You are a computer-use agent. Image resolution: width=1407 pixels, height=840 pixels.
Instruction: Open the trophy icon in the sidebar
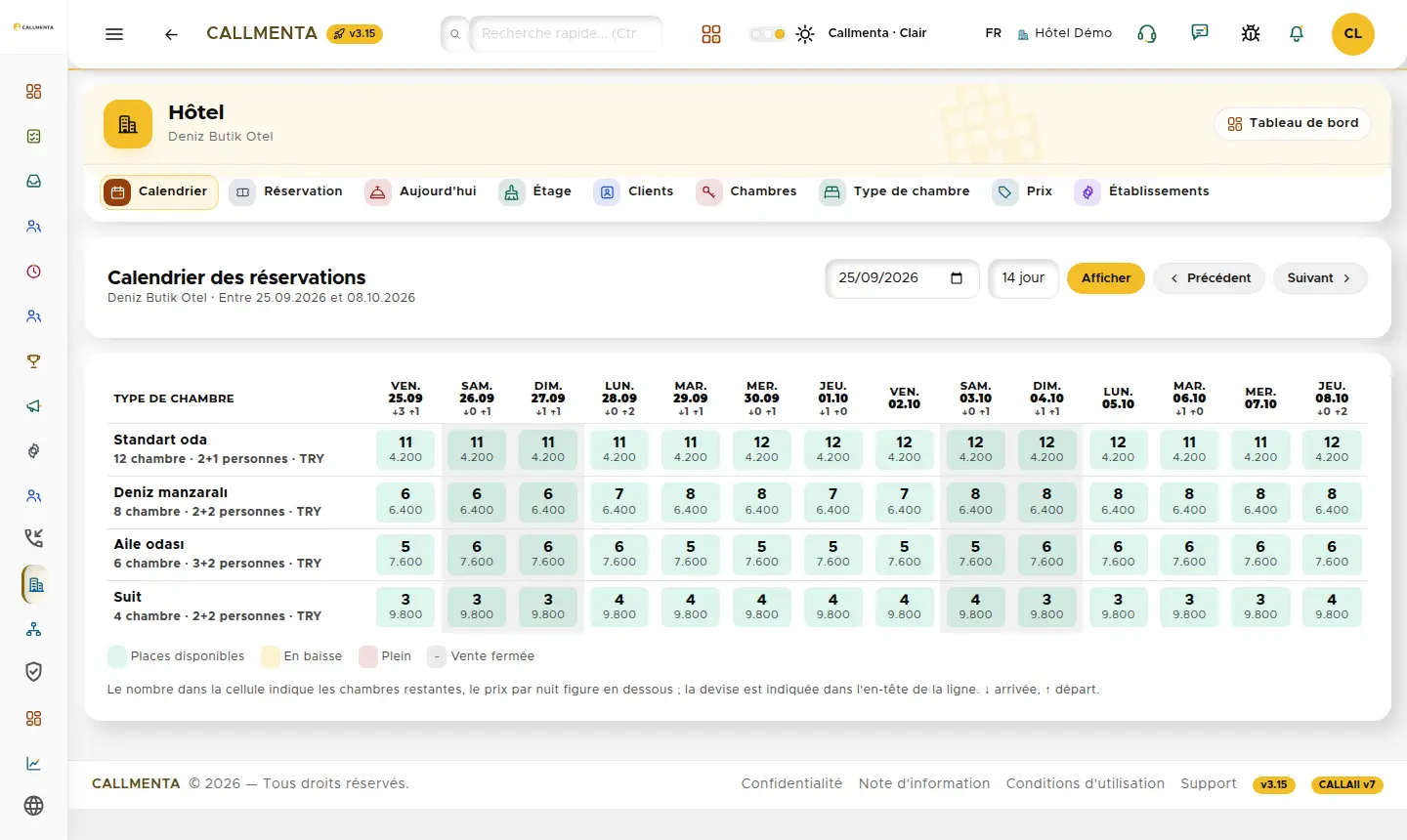pyautogui.click(x=34, y=361)
